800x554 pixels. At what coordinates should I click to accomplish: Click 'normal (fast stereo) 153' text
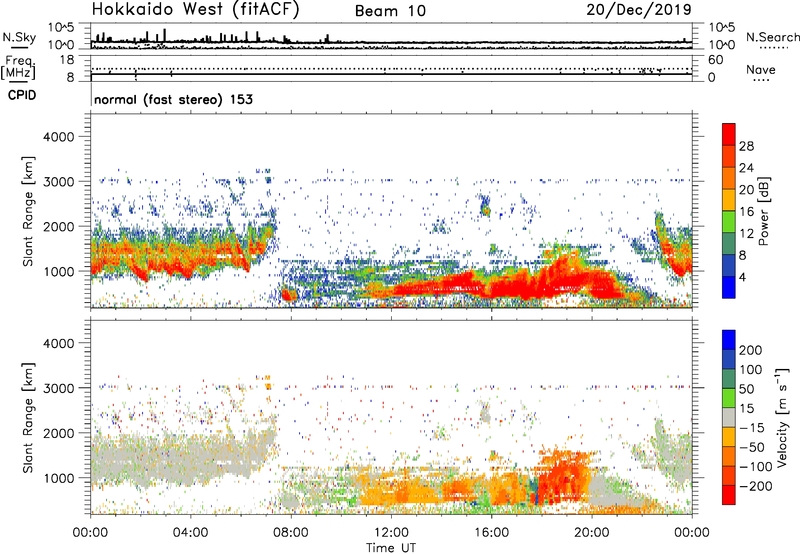pyautogui.click(x=173, y=99)
